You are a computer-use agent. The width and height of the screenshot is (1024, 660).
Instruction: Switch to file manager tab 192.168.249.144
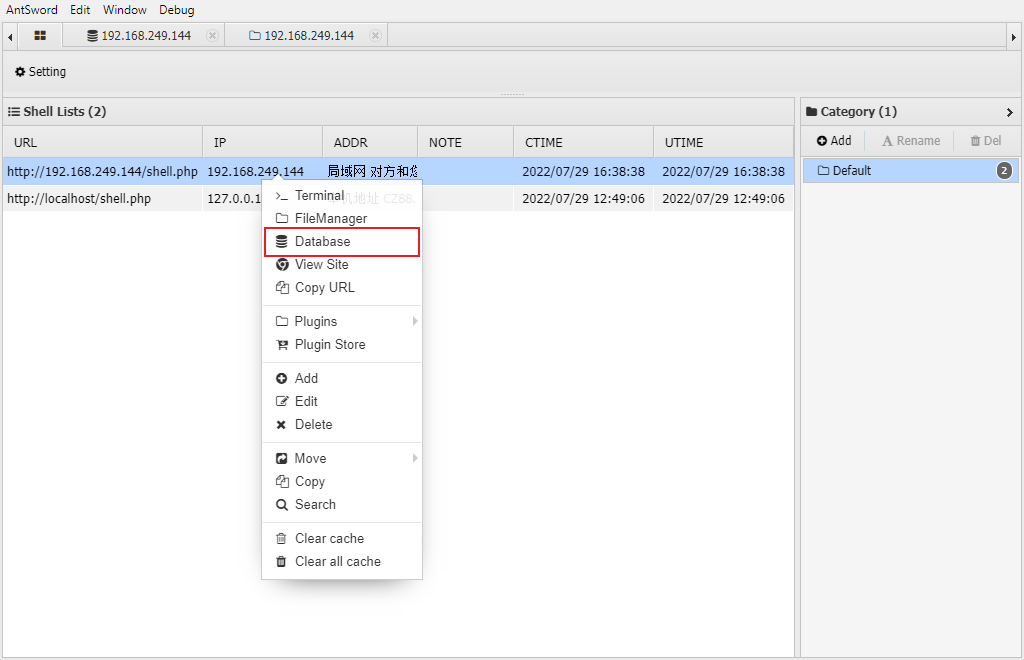306,35
